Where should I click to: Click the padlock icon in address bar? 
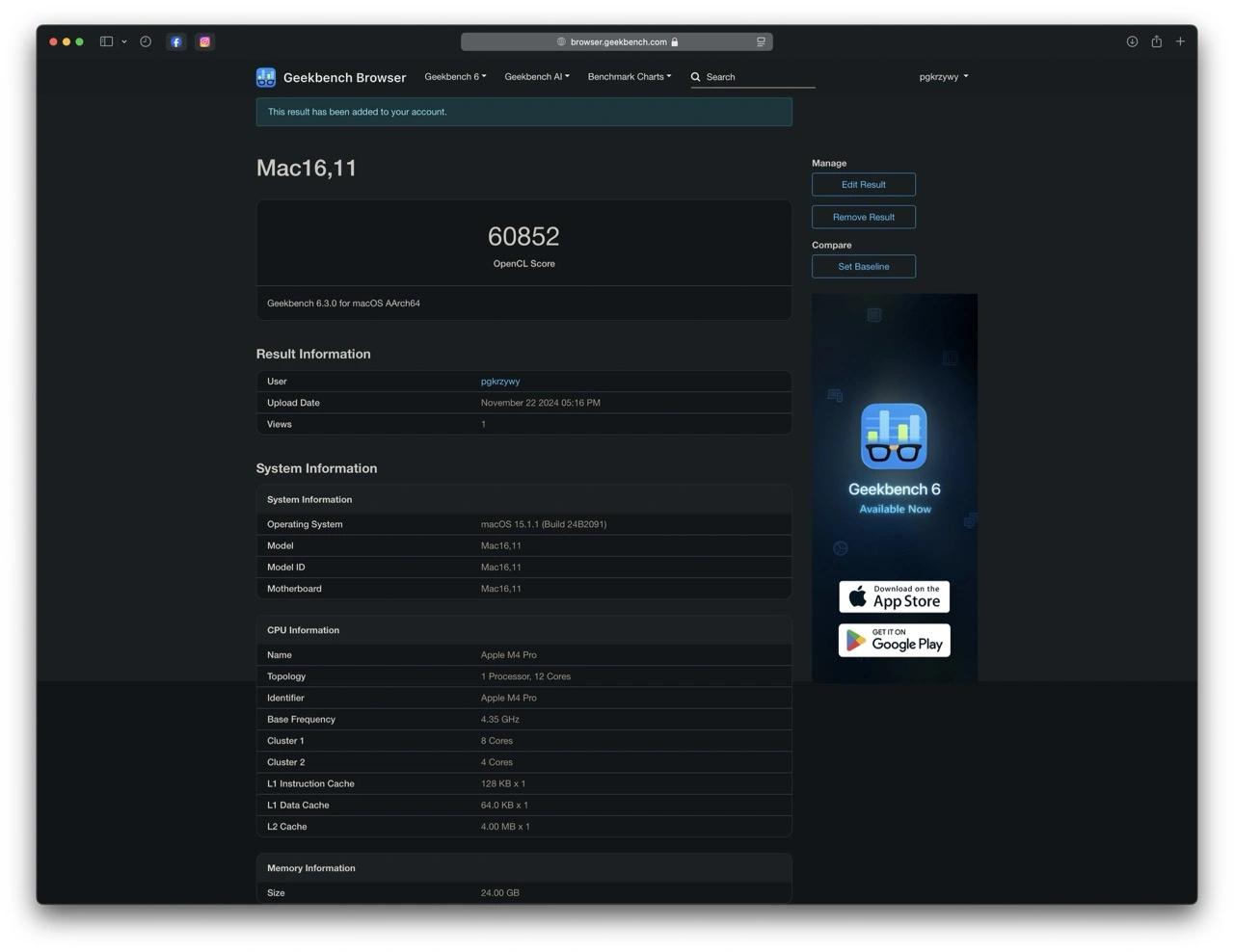pos(675,41)
